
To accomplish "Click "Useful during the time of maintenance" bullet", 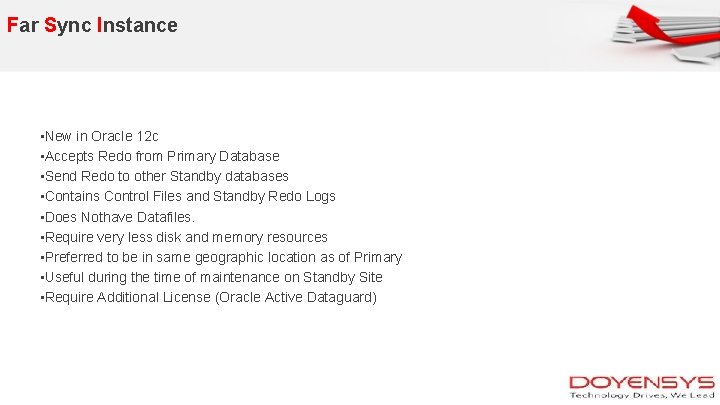I will tap(212, 277).
